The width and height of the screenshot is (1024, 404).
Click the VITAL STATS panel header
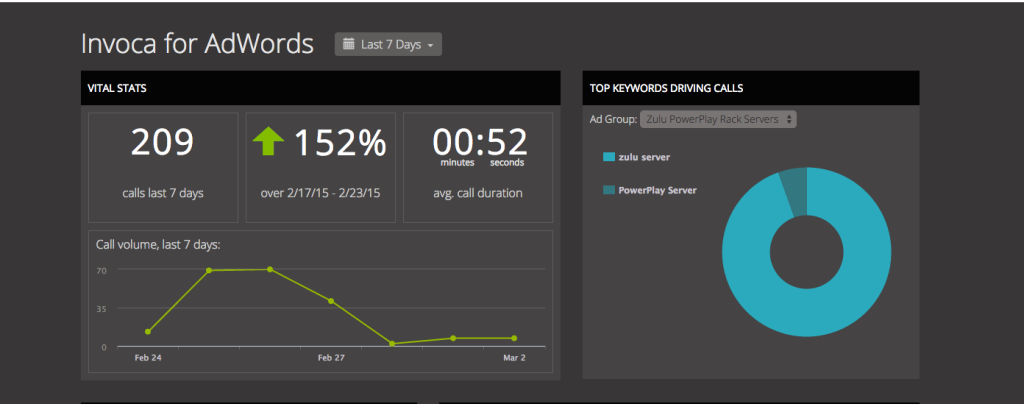321,88
